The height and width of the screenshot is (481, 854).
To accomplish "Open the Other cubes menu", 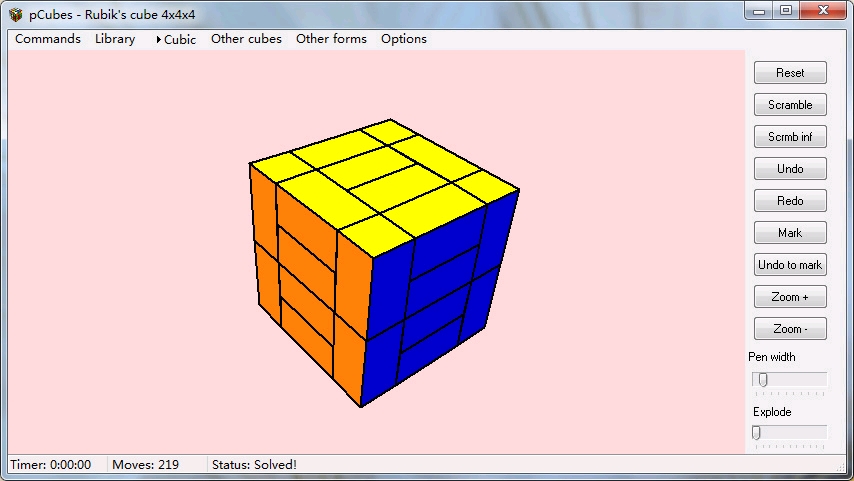I will point(246,39).
